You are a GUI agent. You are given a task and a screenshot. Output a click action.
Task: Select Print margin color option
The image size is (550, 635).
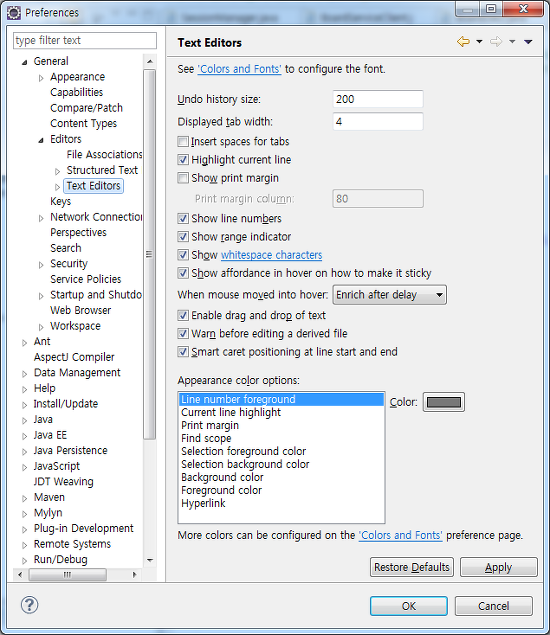[281, 425]
